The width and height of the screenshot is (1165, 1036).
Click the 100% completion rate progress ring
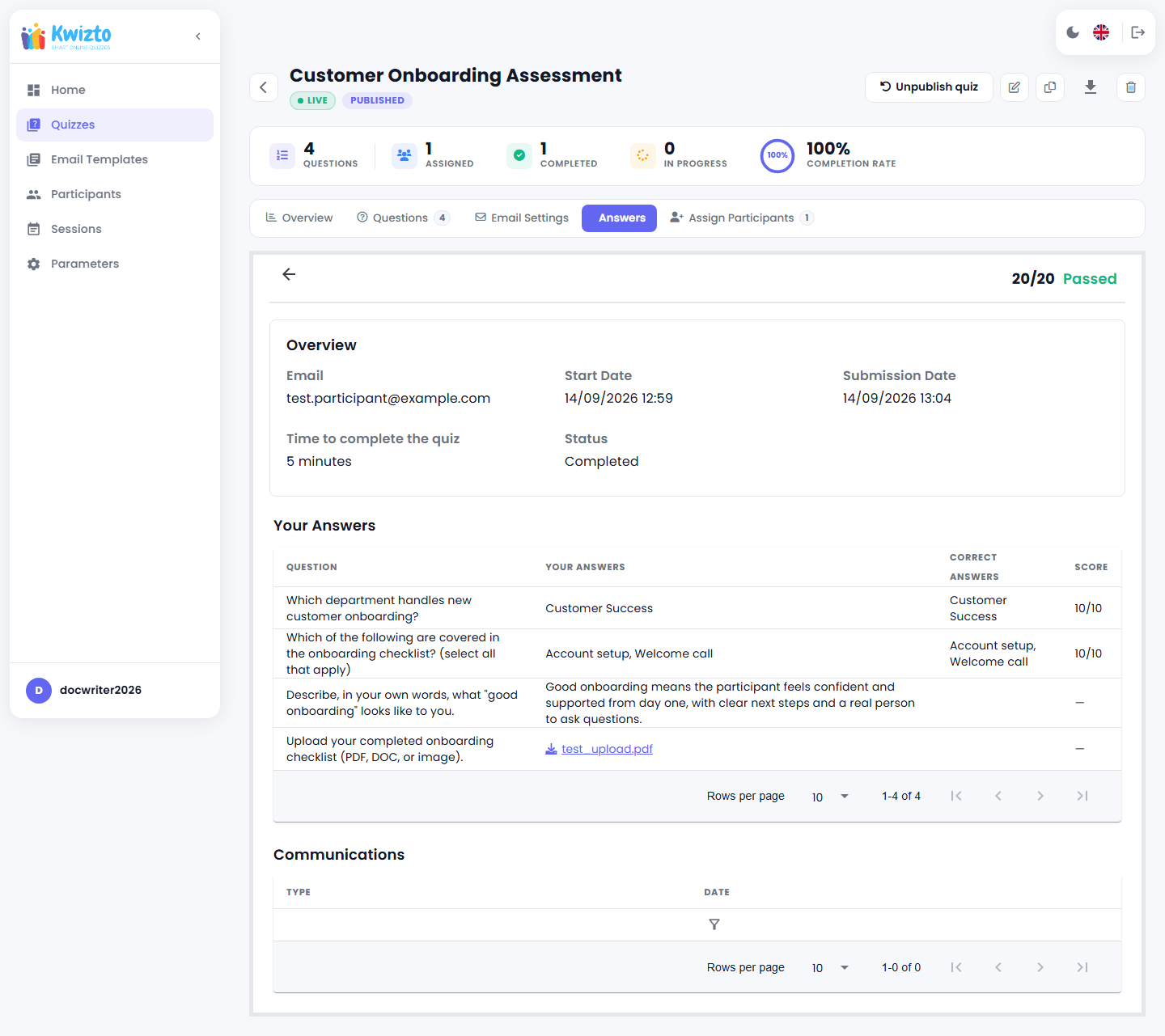(777, 155)
